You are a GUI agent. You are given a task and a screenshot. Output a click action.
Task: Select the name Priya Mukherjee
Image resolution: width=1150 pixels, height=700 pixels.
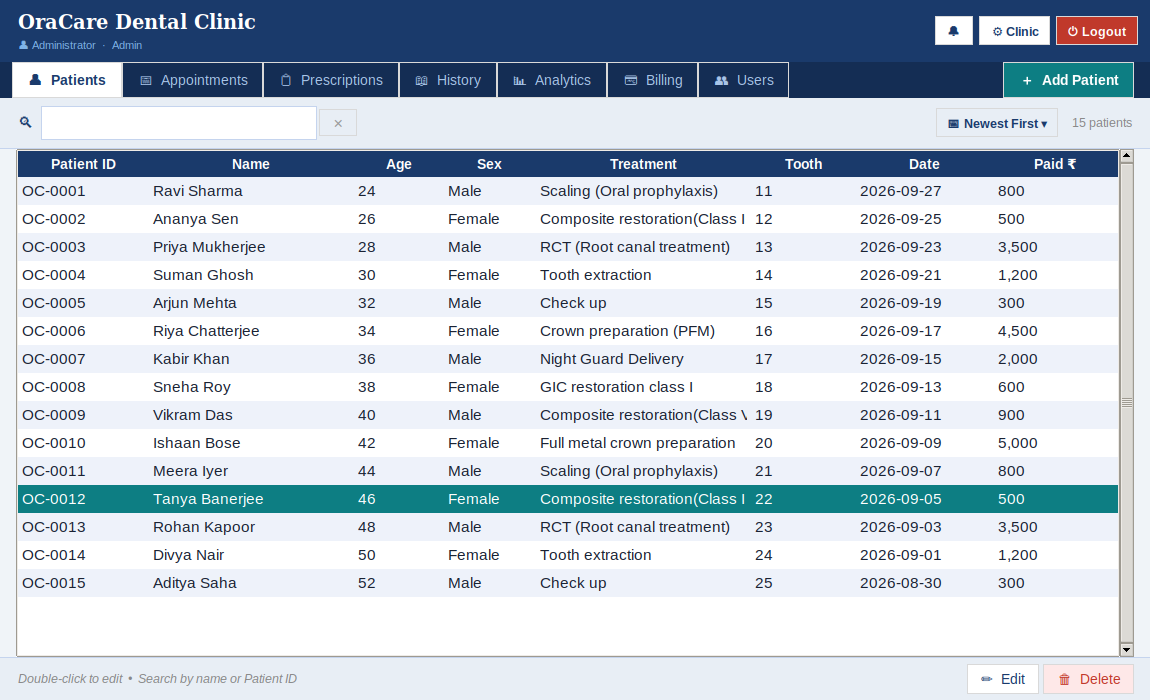click(x=209, y=247)
